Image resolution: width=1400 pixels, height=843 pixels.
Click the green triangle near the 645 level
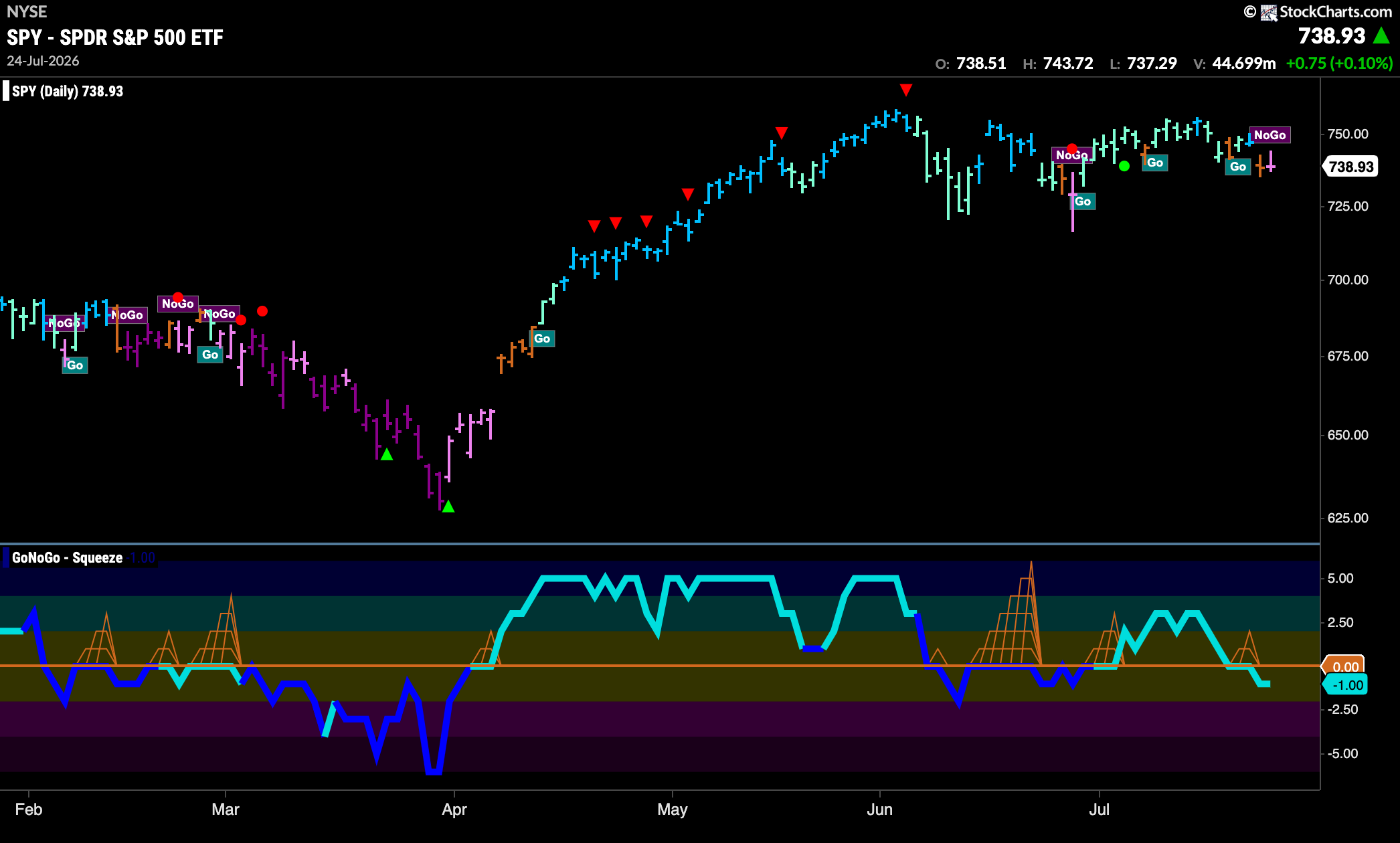click(387, 454)
